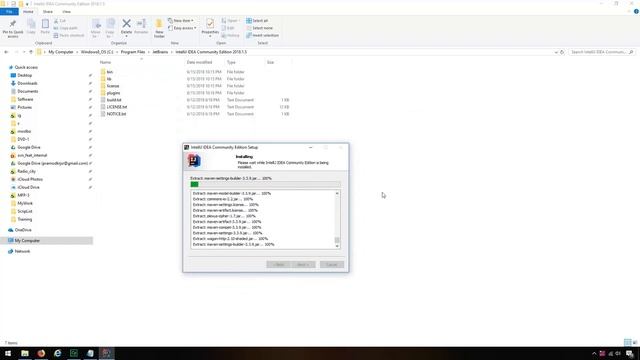Screen dimensions: 640x360
Task: Click Program Files in the address path
Action: (133, 52)
